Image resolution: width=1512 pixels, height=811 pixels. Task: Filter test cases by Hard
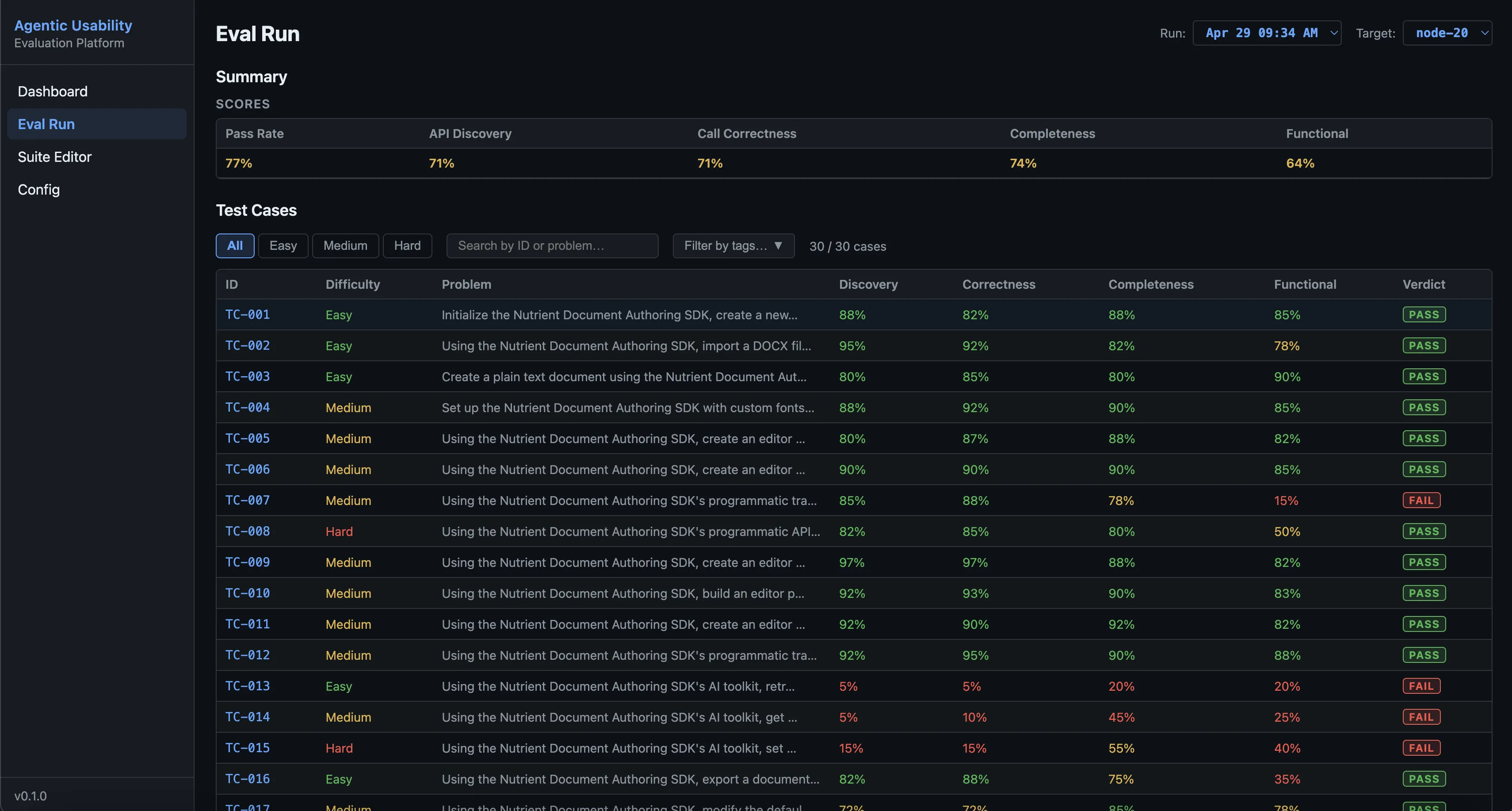coord(407,245)
